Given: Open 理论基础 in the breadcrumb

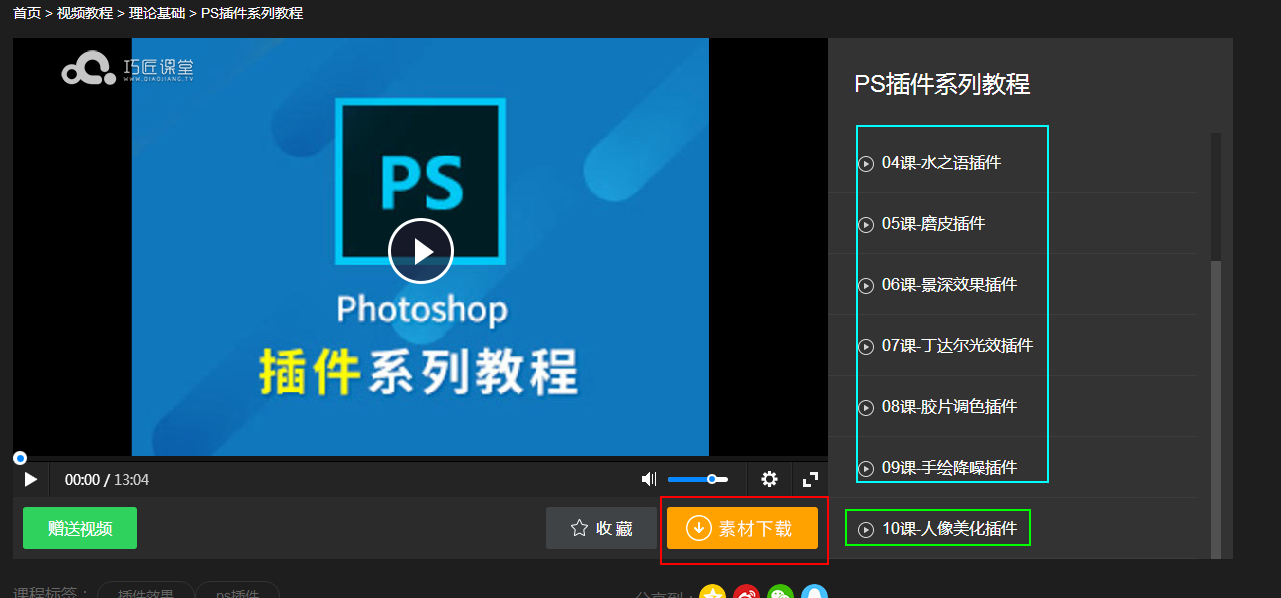Looking at the screenshot, I should [x=157, y=13].
